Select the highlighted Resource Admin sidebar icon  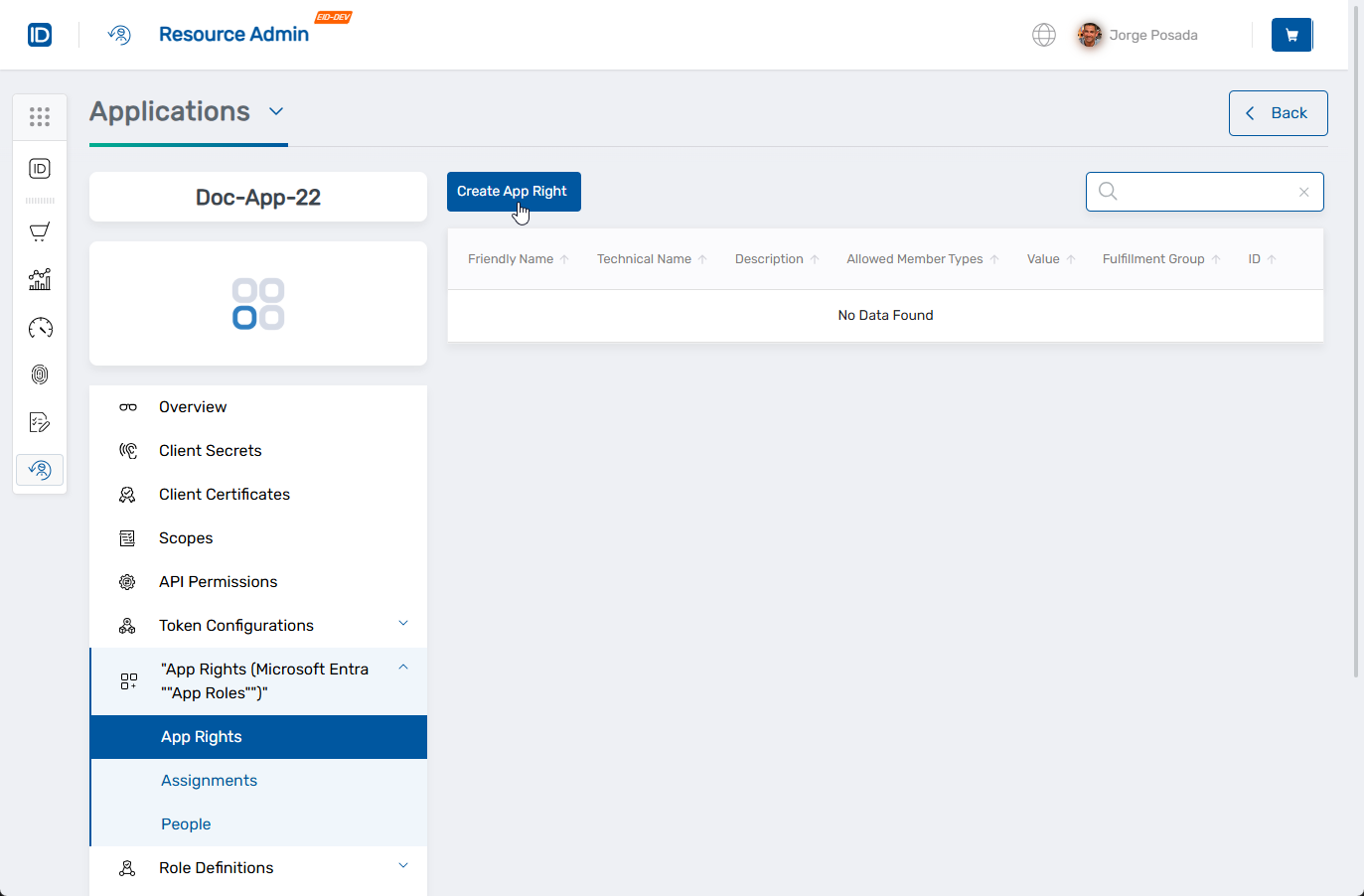point(40,469)
